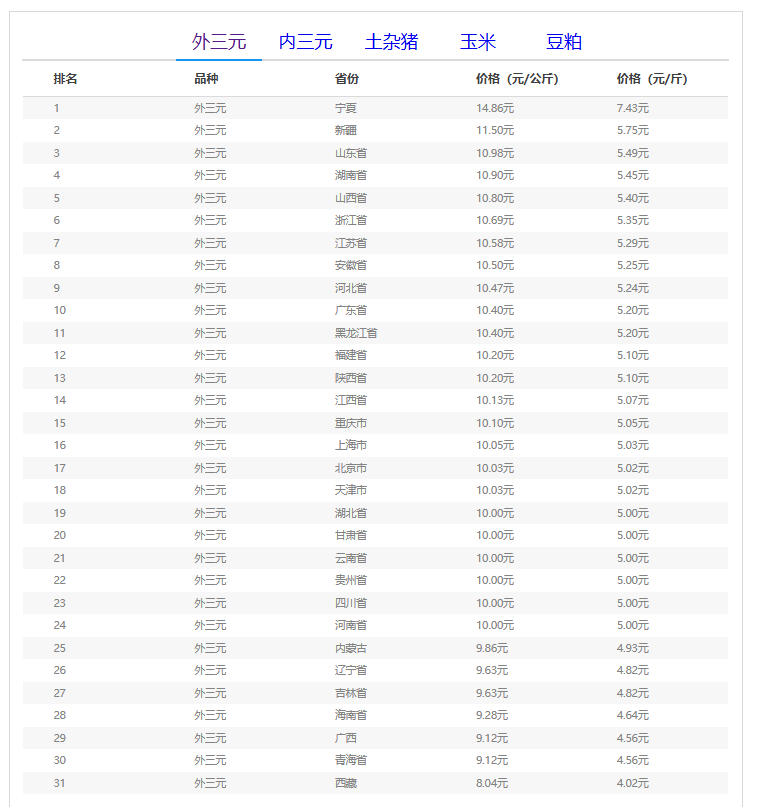
Task: Click the 排名 column header
Action: (66, 79)
